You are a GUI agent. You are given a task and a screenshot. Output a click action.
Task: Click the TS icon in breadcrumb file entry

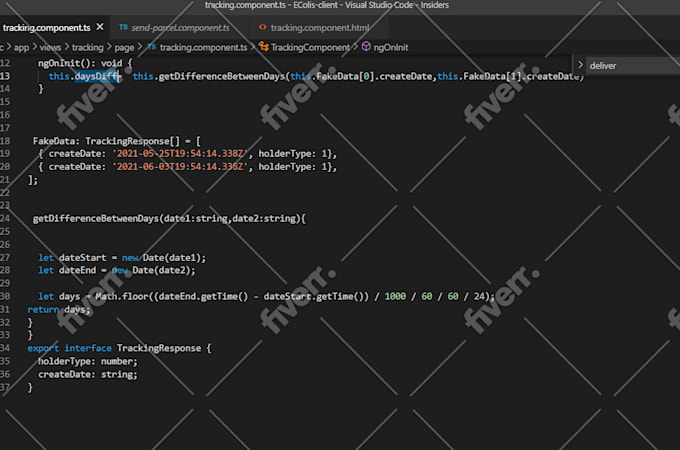pos(152,46)
